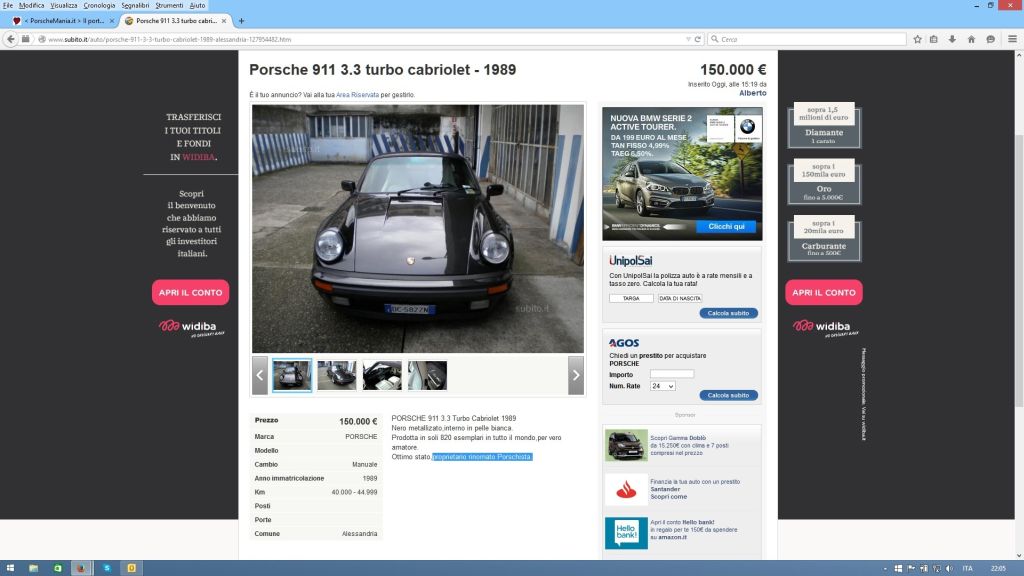This screenshot has width=1024, height=576.
Task: Open the bookmarks list clipboard icon
Action: (934, 39)
